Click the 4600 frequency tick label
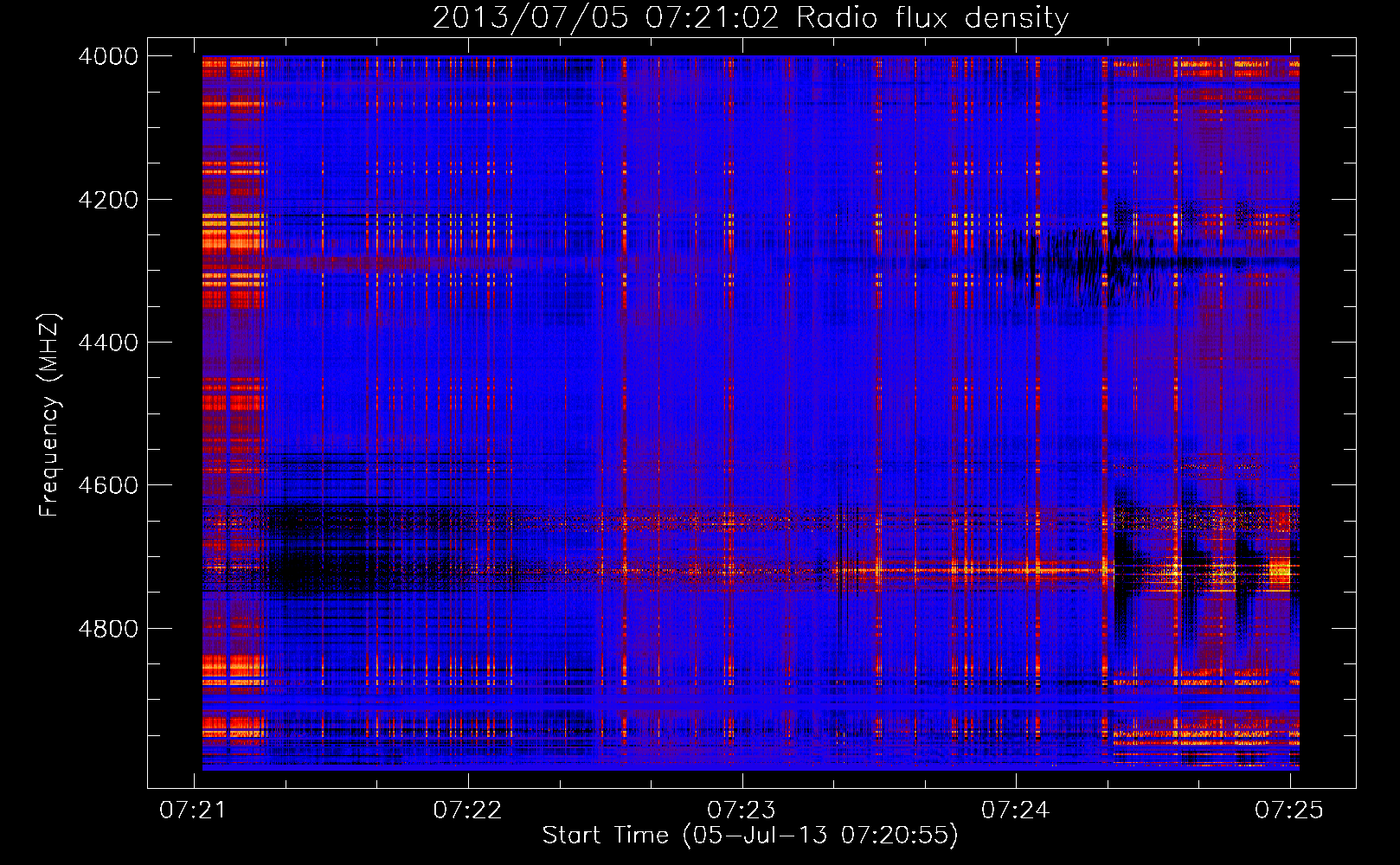 [108, 485]
